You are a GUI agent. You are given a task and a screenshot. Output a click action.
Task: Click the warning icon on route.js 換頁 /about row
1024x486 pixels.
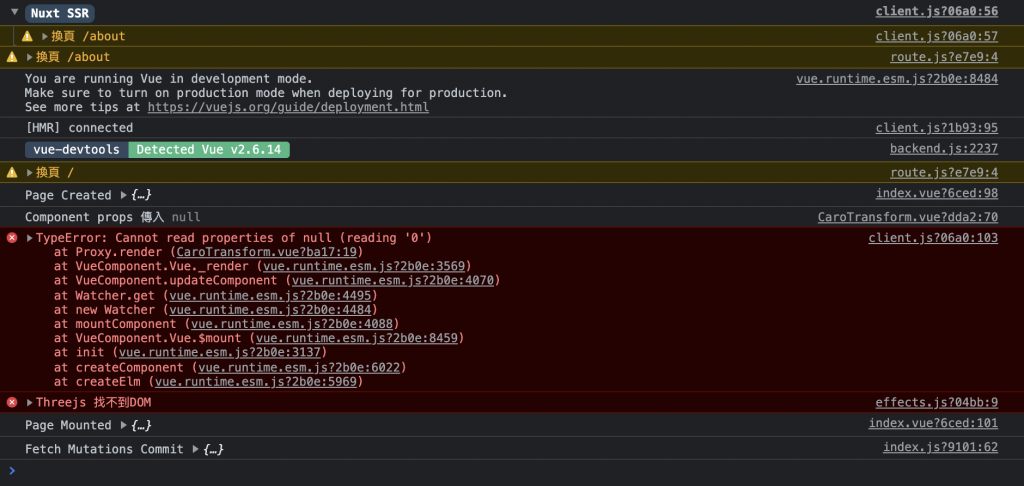(12, 57)
